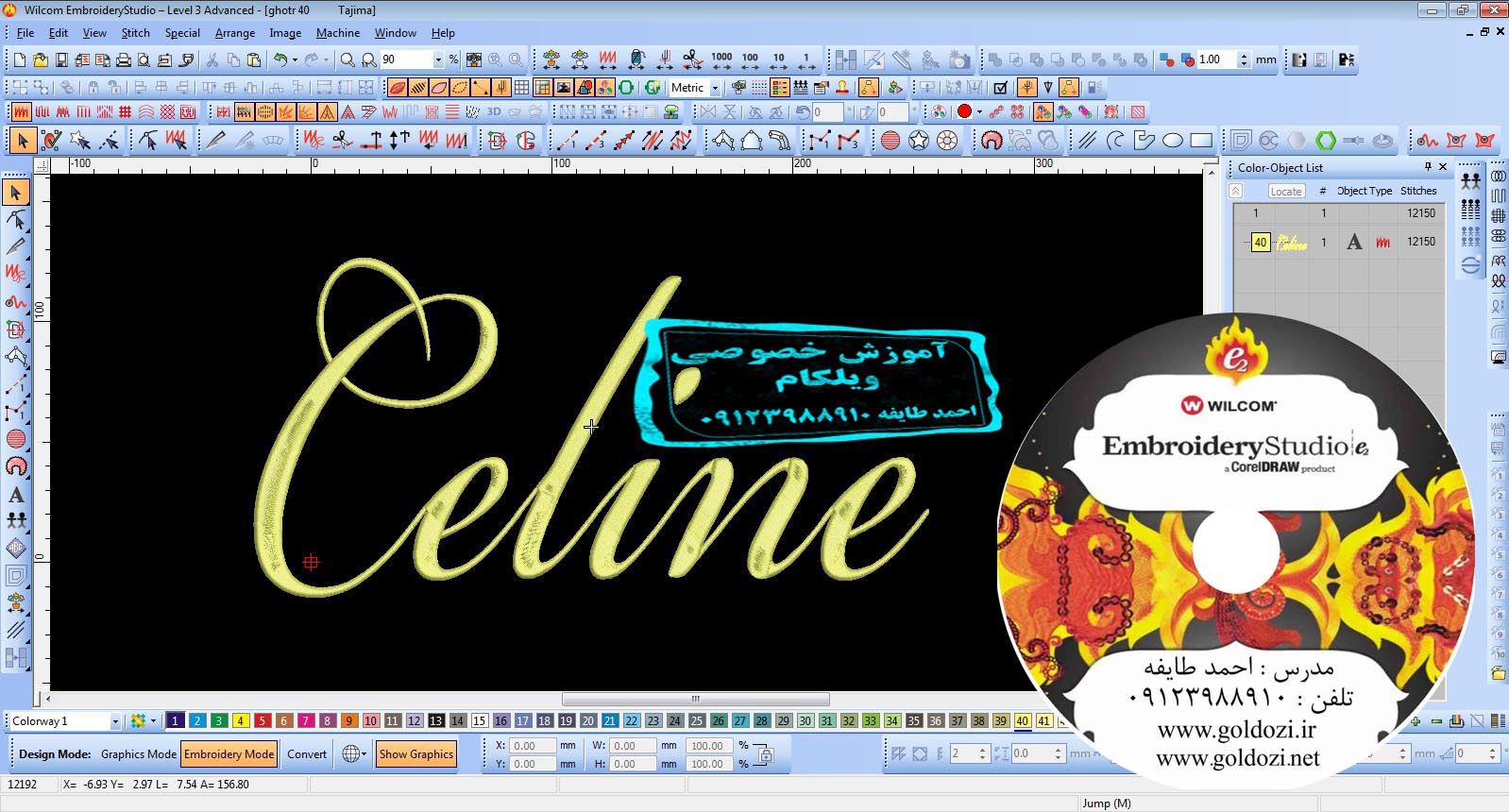
Task: Expand the Colorway 1 dropdown
Action: (115, 721)
